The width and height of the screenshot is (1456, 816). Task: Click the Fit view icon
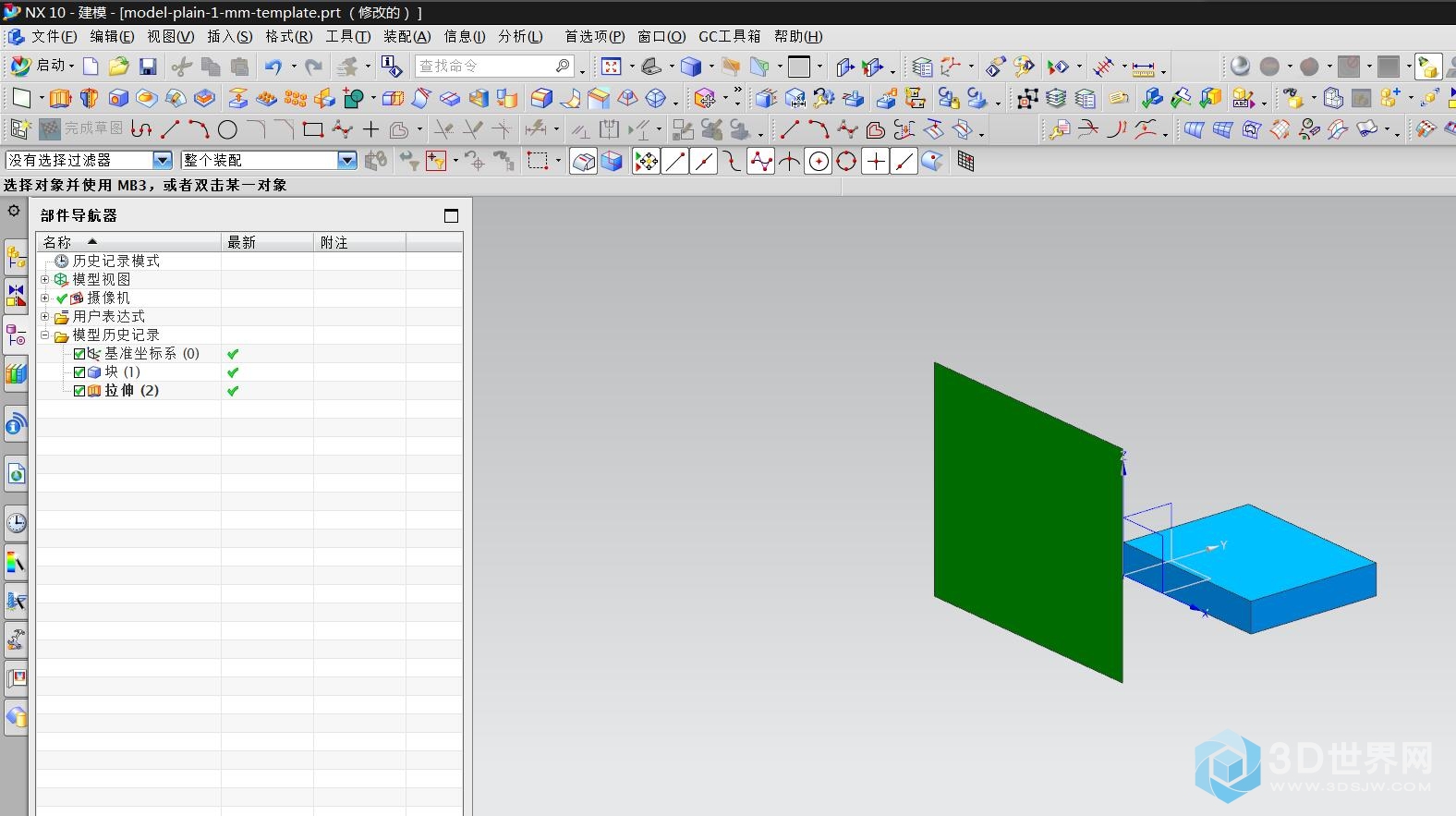(612, 67)
